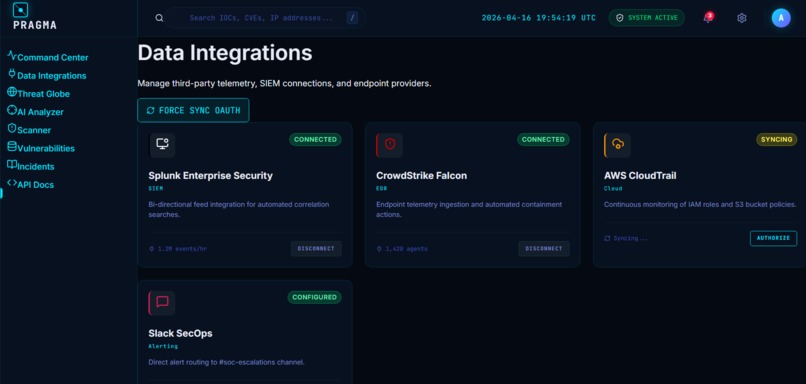Screen dimensions: 806x384
Task: Click the 1,428 agents stat
Action: (x=406, y=249)
